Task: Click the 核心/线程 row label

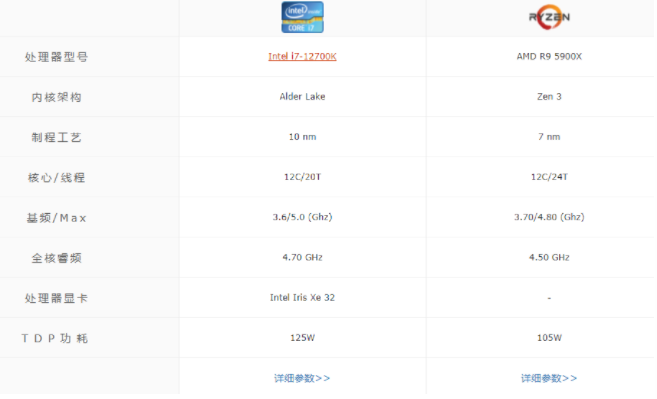Action: tap(56, 178)
